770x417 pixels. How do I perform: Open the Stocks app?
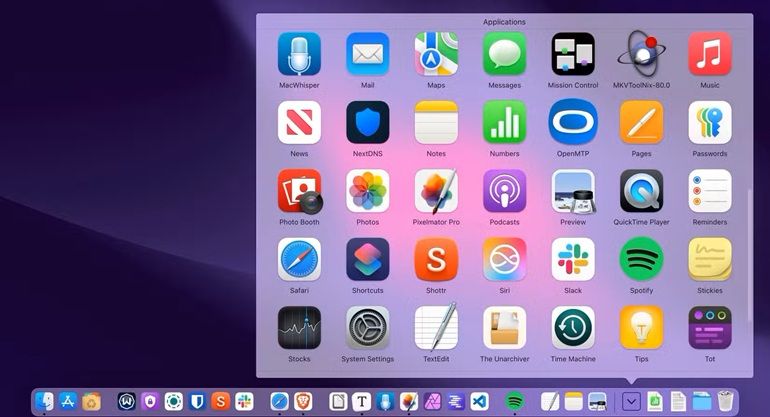pos(299,328)
